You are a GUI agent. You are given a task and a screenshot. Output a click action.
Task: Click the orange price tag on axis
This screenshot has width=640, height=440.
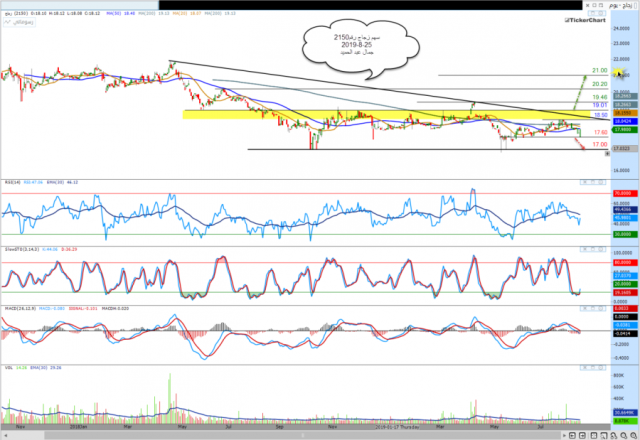[625, 113]
